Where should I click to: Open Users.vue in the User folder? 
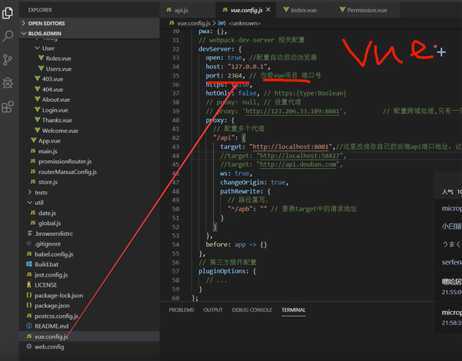pyautogui.click(x=58, y=69)
